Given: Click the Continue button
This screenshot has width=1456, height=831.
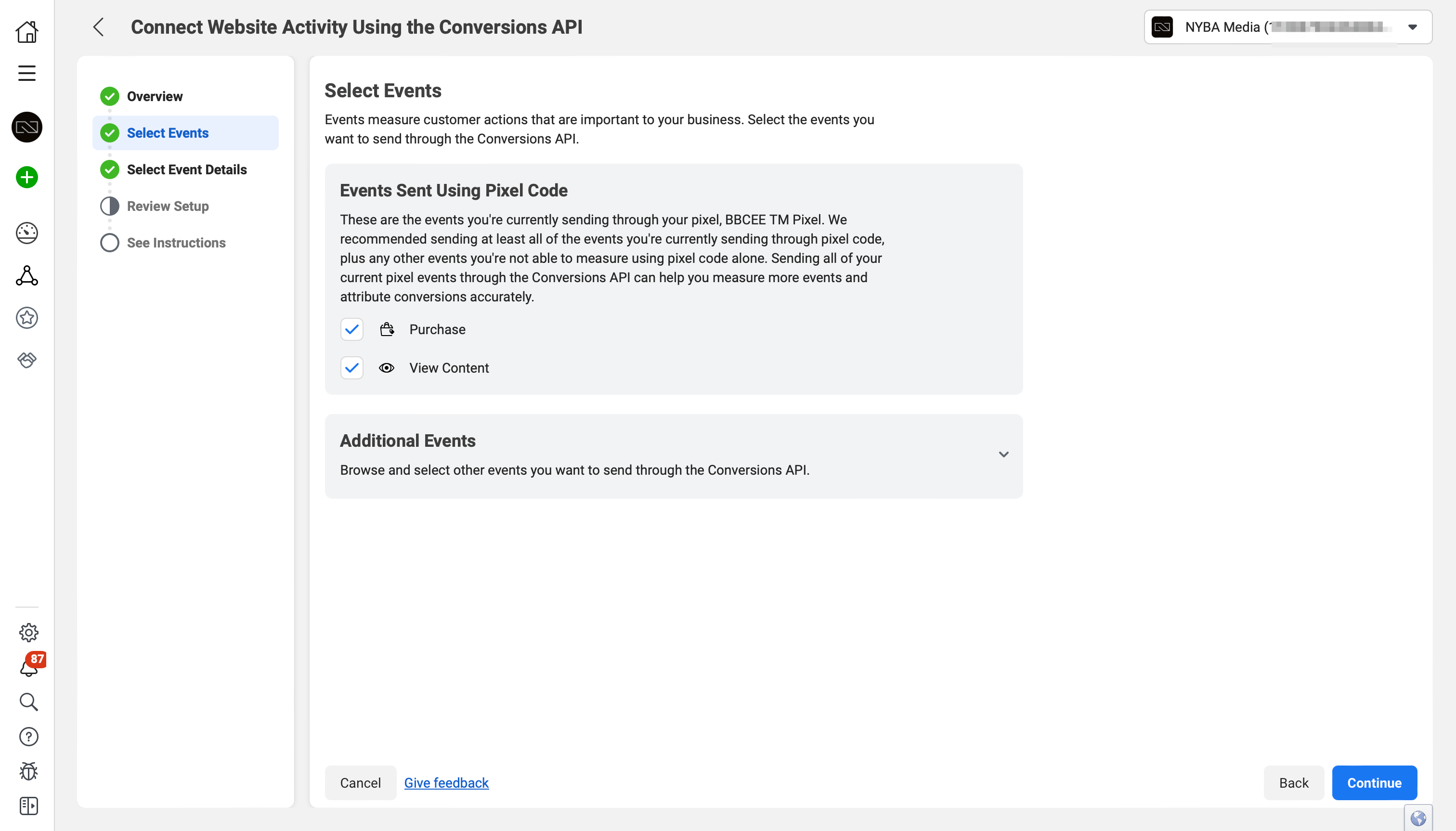Looking at the screenshot, I should [x=1373, y=782].
